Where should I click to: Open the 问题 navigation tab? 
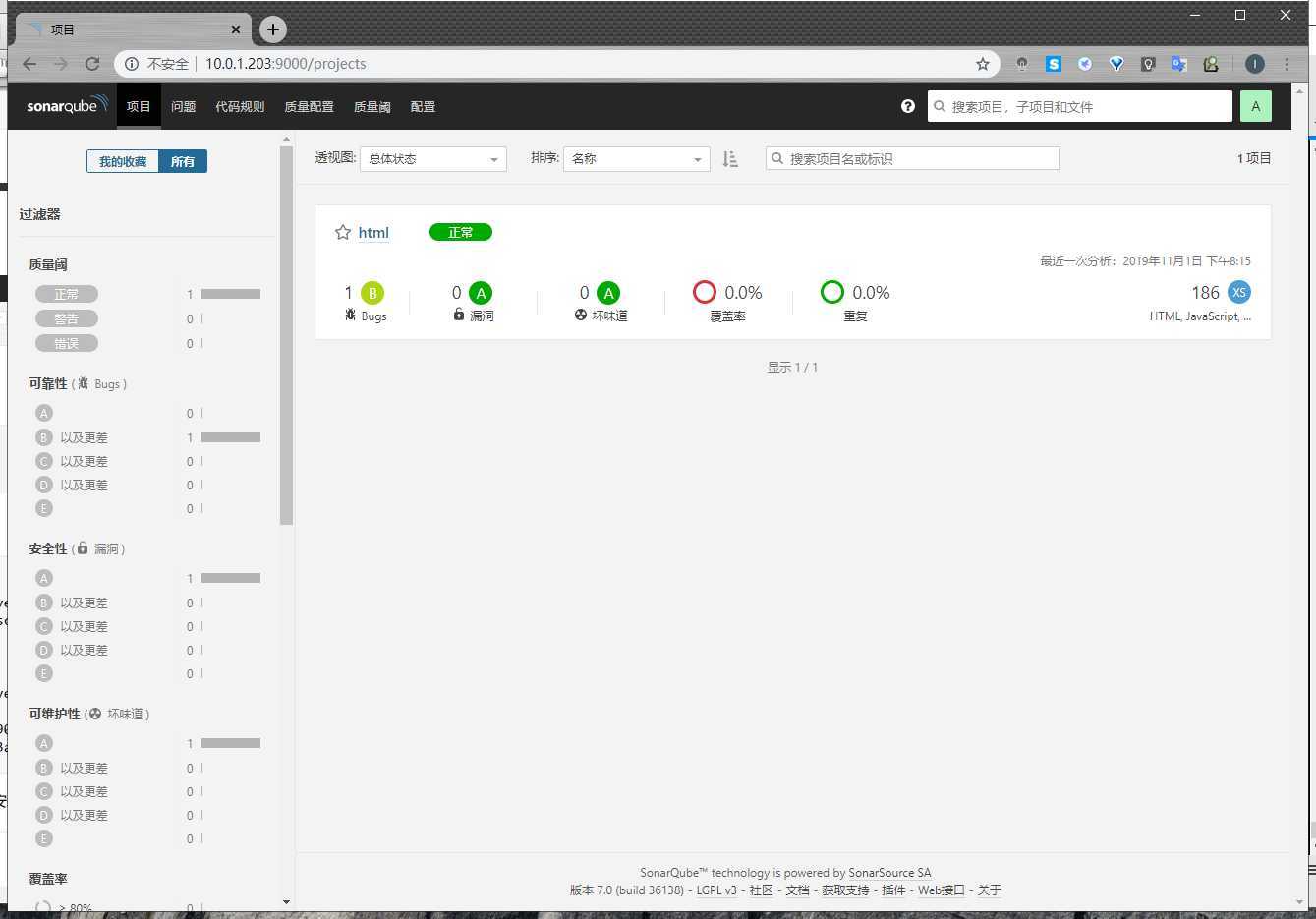pos(184,106)
